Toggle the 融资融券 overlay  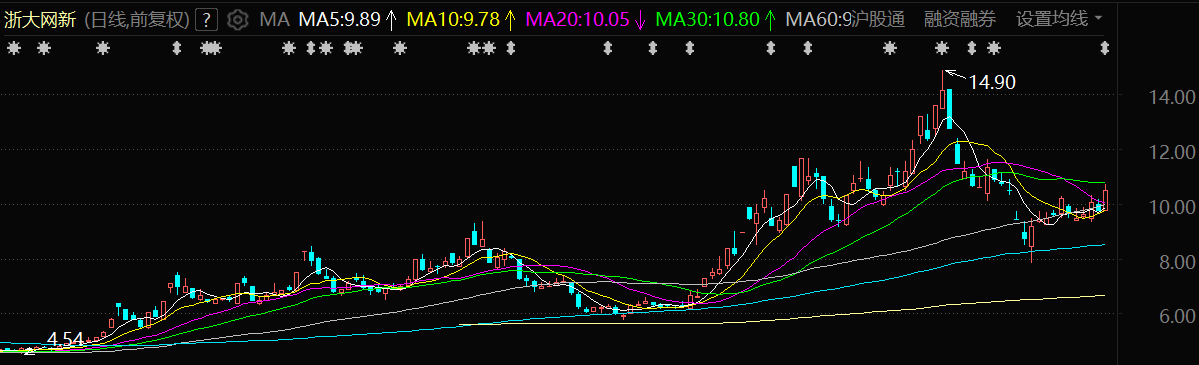[x=960, y=19]
